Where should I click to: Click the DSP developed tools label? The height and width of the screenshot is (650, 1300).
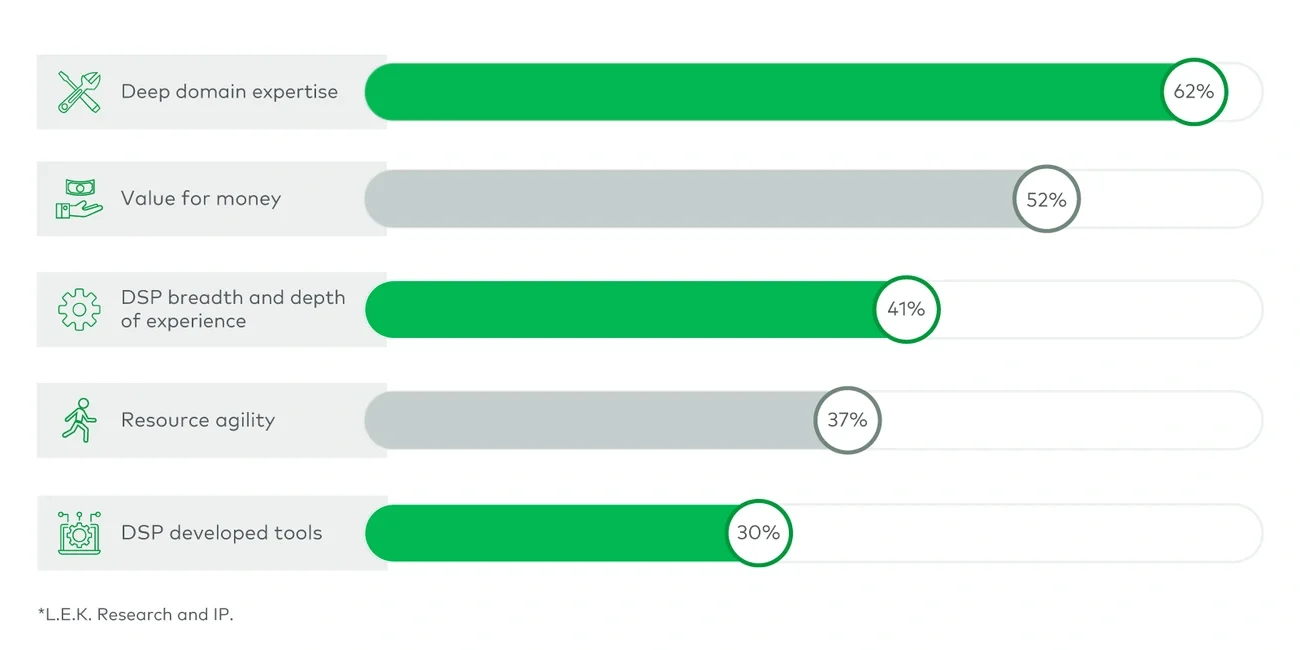click(222, 532)
